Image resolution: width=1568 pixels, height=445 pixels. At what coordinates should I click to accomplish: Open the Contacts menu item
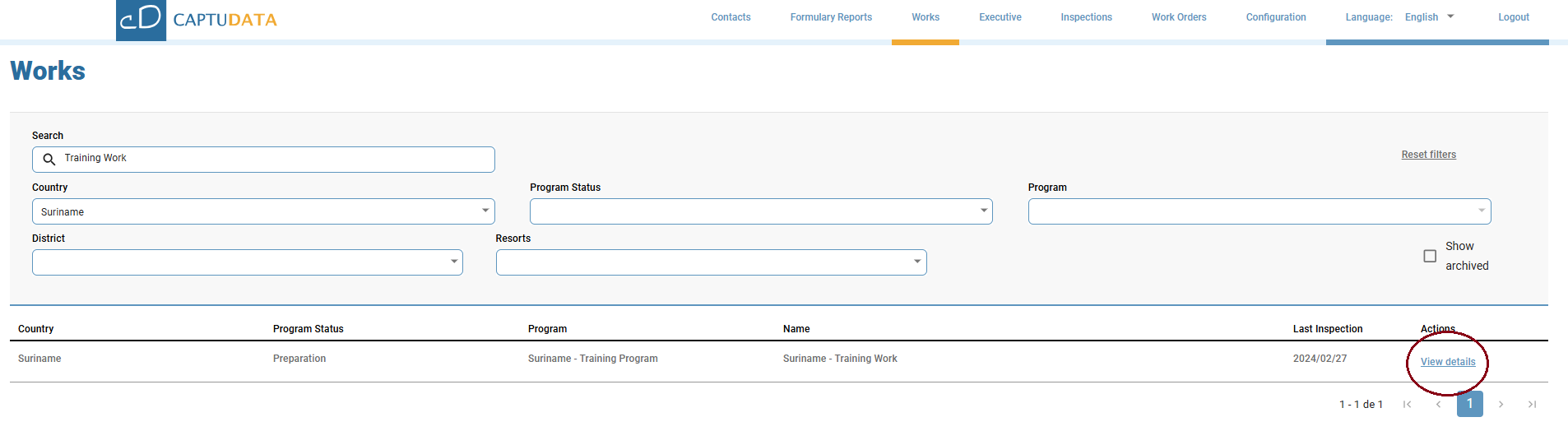(731, 17)
